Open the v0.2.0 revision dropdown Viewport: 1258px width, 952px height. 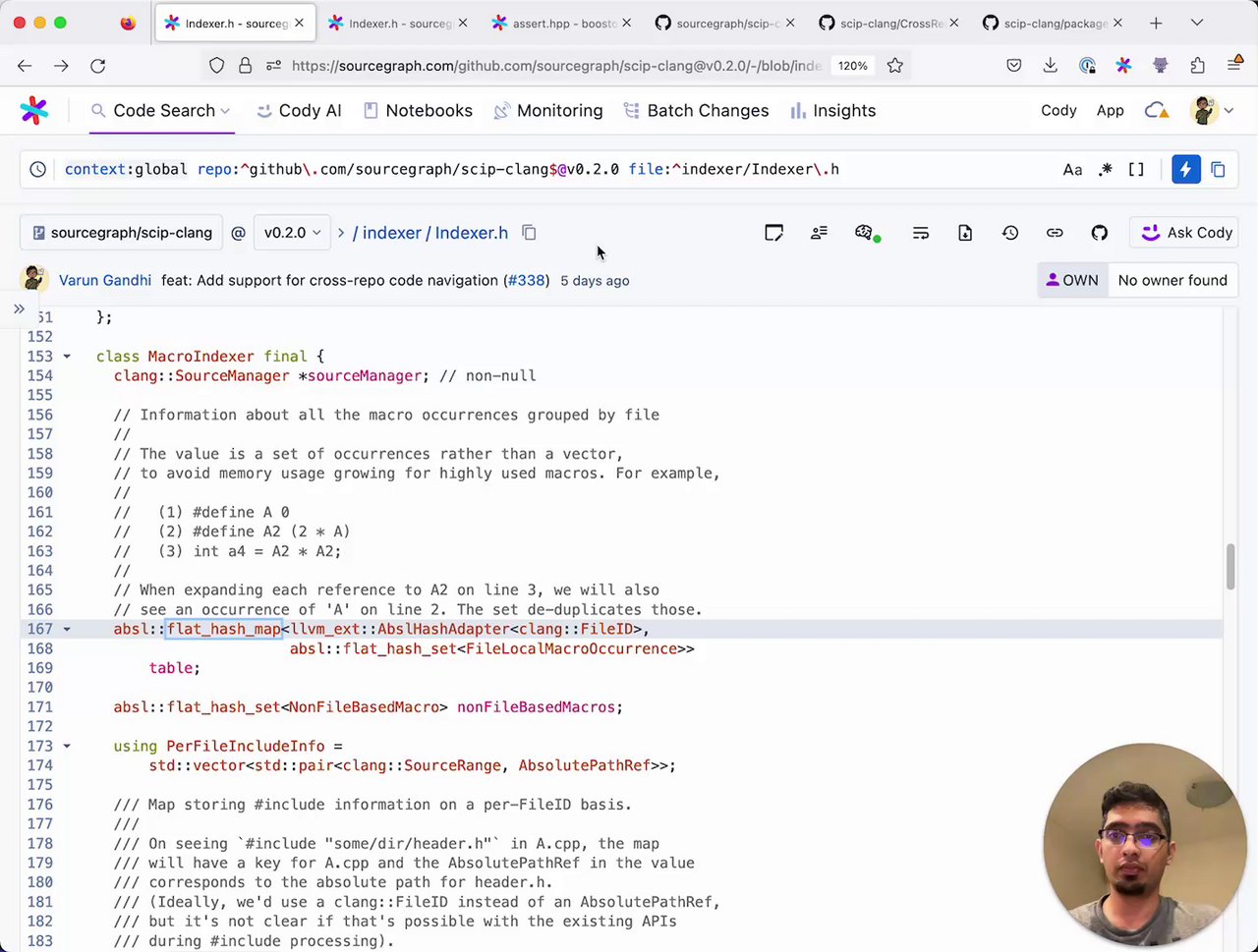coord(292,233)
